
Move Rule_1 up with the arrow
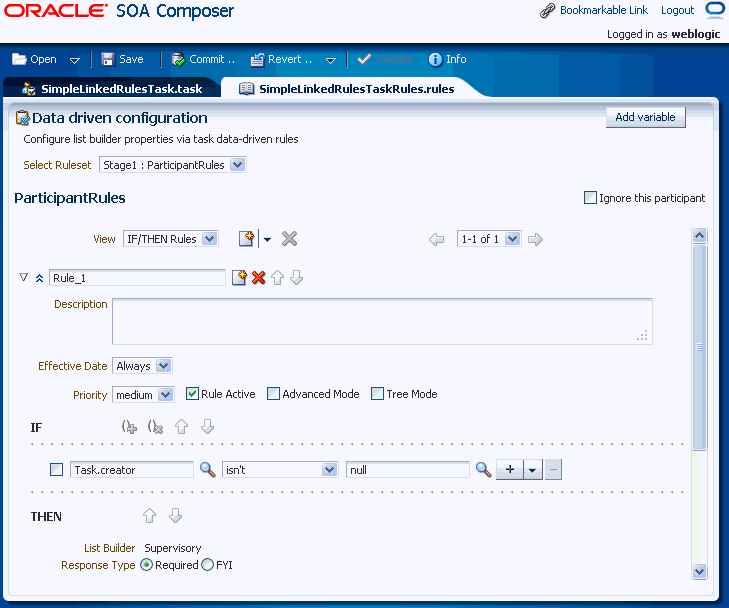pos(278,278)
